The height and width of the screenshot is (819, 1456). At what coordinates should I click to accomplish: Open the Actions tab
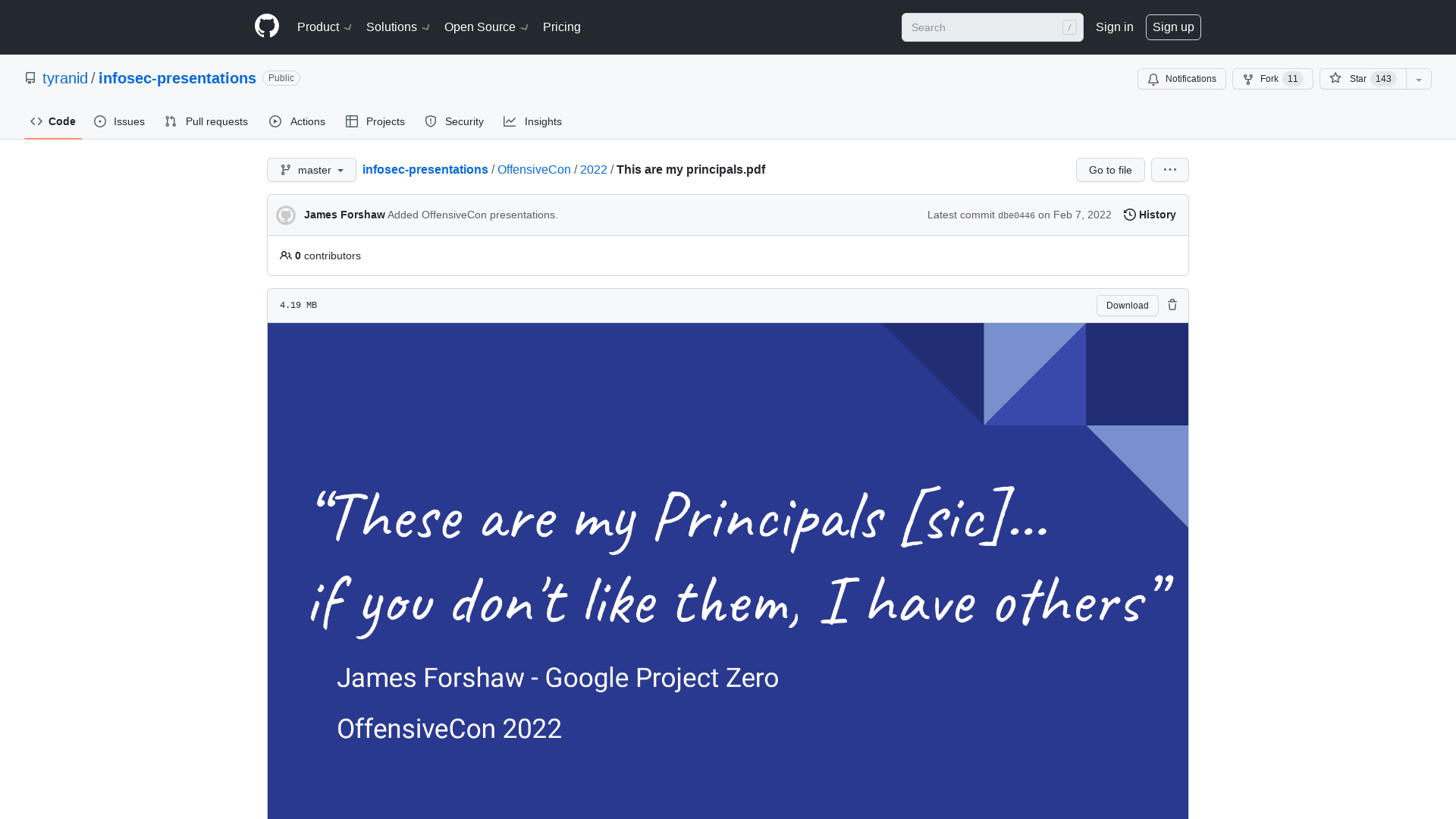[x=297, y=121]
